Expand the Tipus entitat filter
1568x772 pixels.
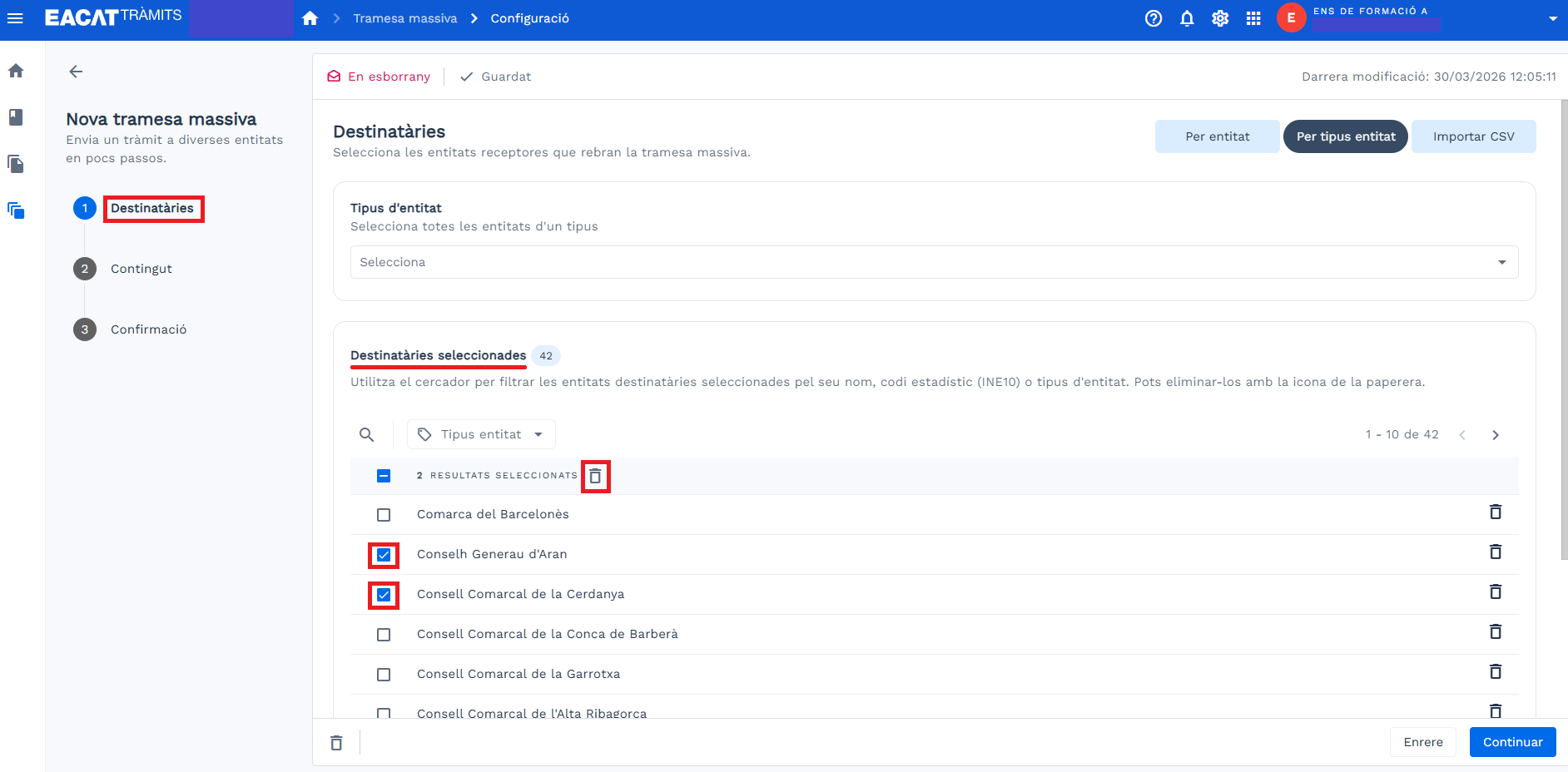481,434
